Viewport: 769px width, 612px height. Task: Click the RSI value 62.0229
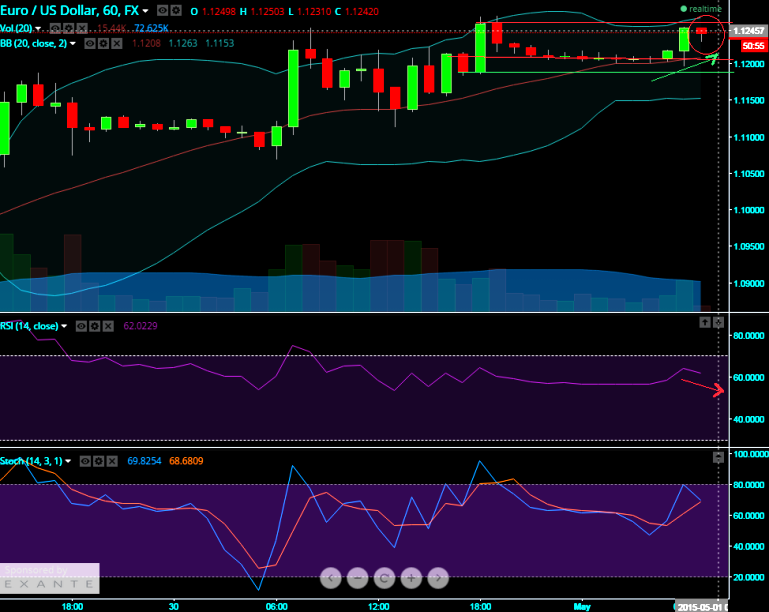pyautogui.click(x=140, y=326)
